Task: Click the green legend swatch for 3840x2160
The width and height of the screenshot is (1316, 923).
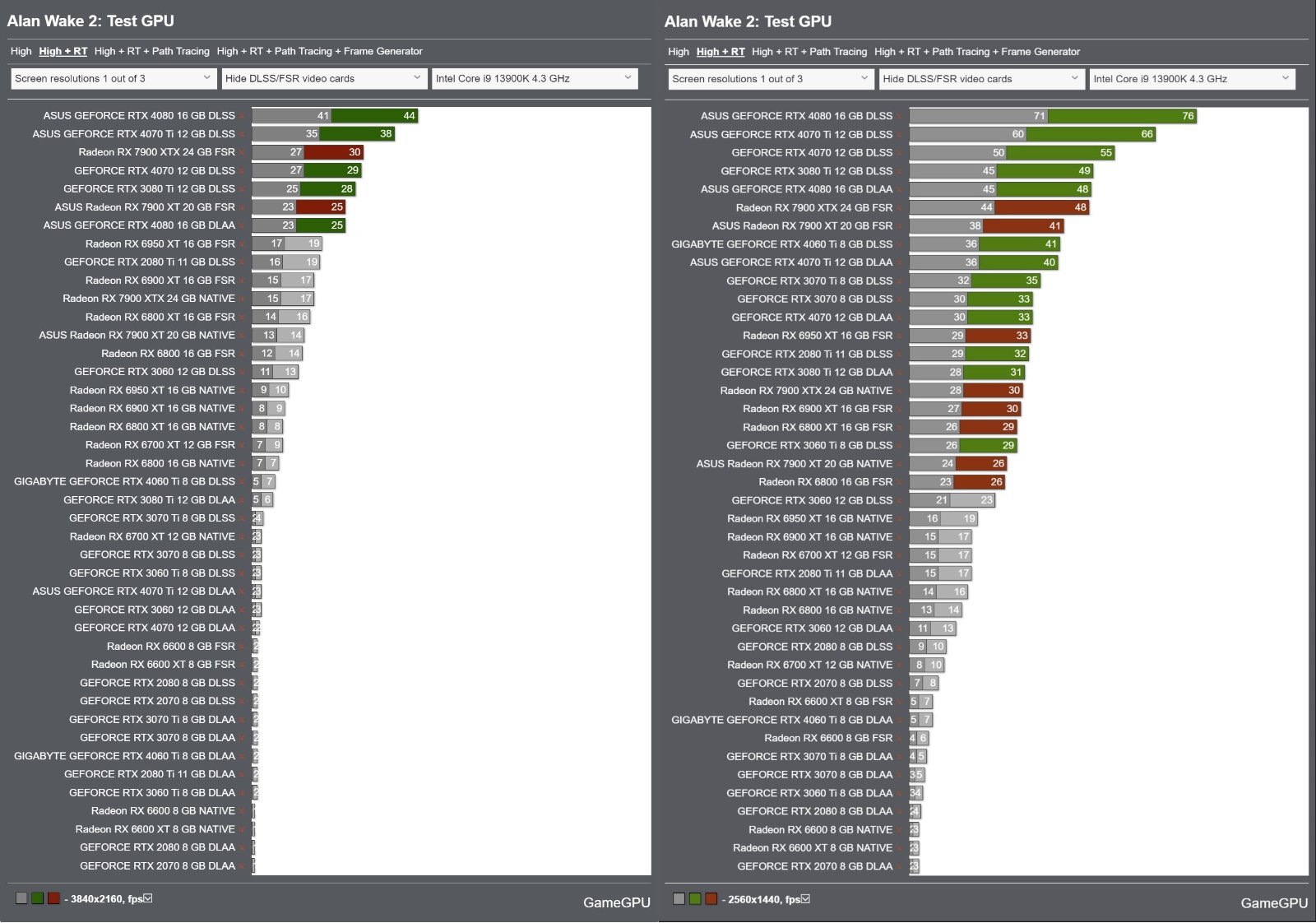Action: (x=37, y=898)
